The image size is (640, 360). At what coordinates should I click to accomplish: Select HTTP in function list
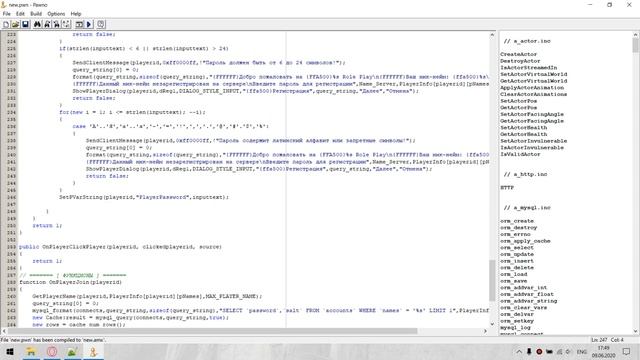click(x=507, y=188)
